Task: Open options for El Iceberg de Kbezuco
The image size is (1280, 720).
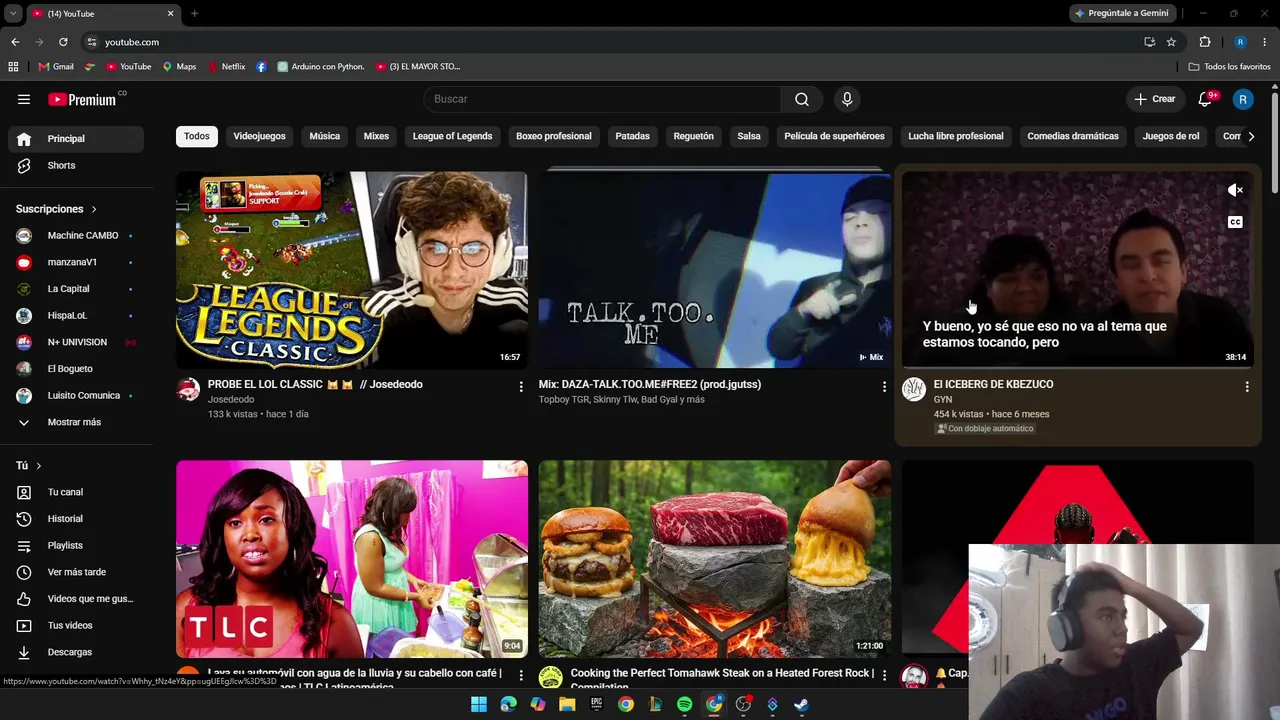Action: (x=1247, y=387)
